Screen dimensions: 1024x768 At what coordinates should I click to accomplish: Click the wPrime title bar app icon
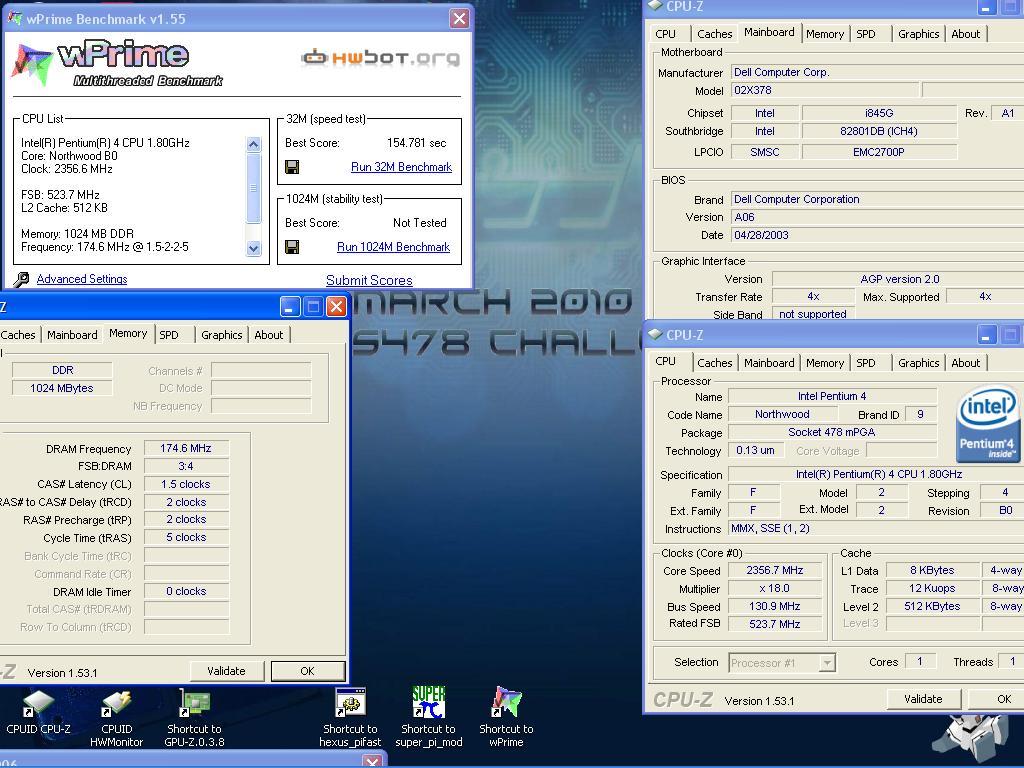pyautogui.click(x=14, y=18)
